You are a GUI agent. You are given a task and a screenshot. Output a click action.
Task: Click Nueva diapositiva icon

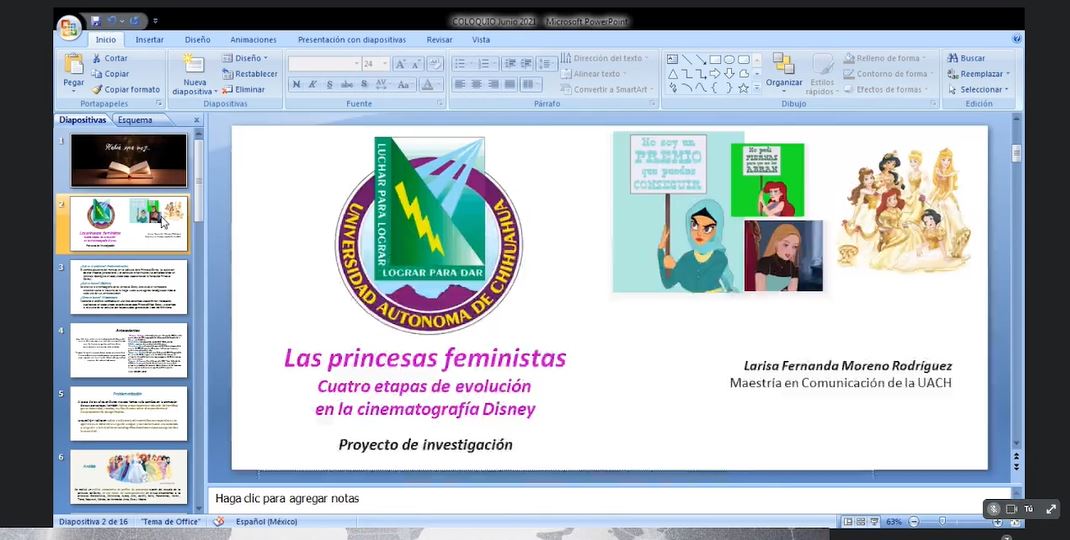pyautogui.click(x=194, y=63)
